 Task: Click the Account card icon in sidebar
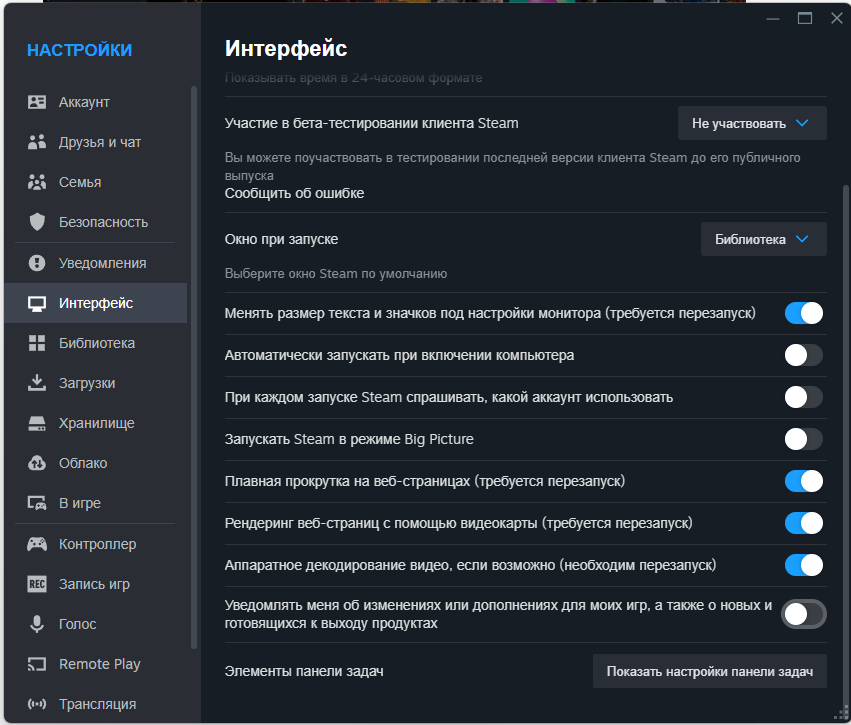point(37,102)
